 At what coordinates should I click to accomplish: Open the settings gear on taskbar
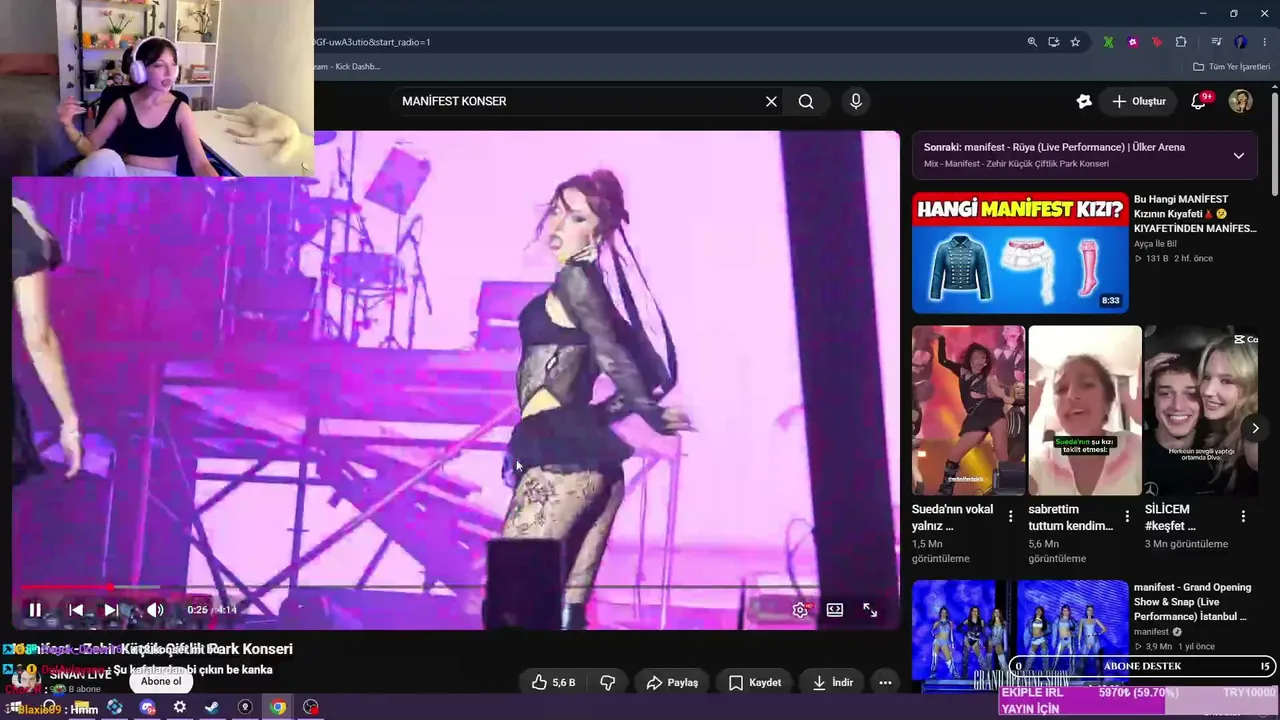[x=179, y=707]
